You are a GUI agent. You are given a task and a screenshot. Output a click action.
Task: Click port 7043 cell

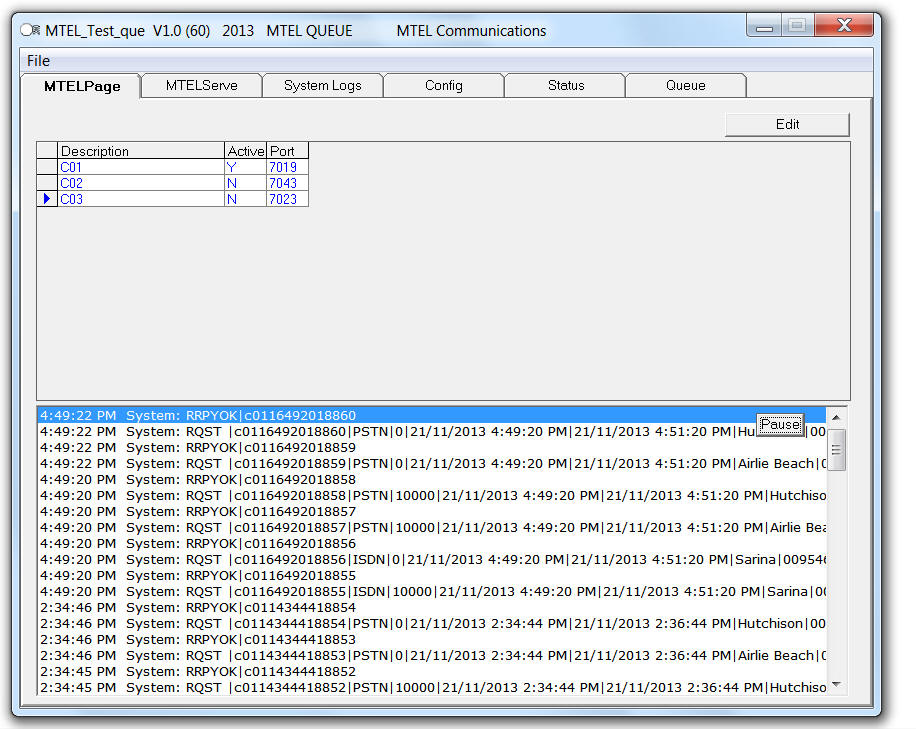[x=287, y=184]
